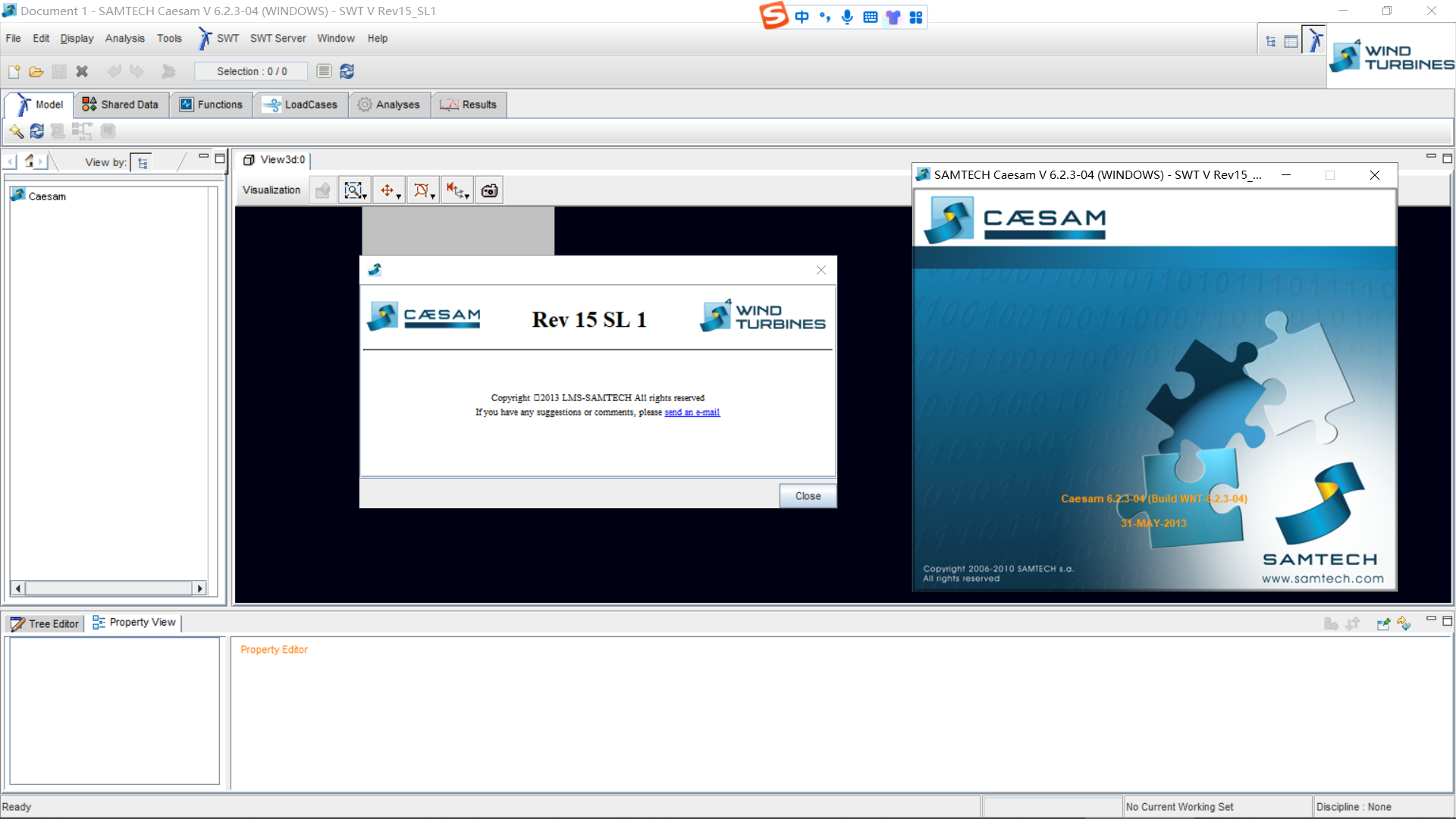1456x819 pixels.
Task: Select the View3d:0 tab
Action: 275,160
